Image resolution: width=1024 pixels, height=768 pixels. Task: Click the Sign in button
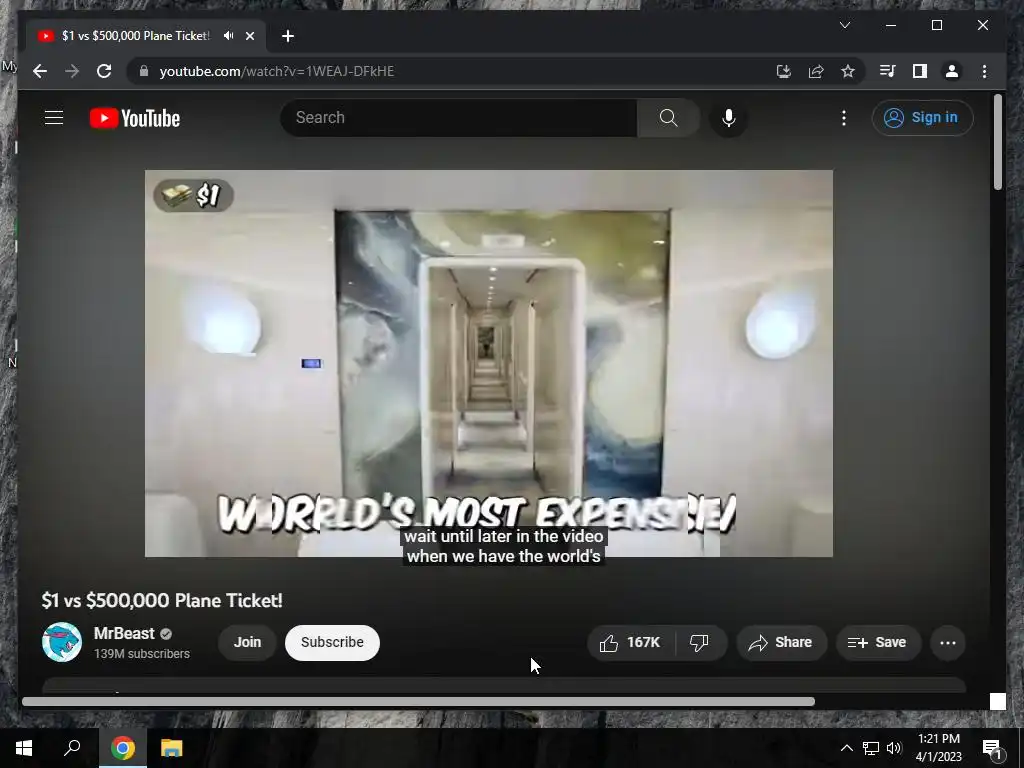click(922, 118)
